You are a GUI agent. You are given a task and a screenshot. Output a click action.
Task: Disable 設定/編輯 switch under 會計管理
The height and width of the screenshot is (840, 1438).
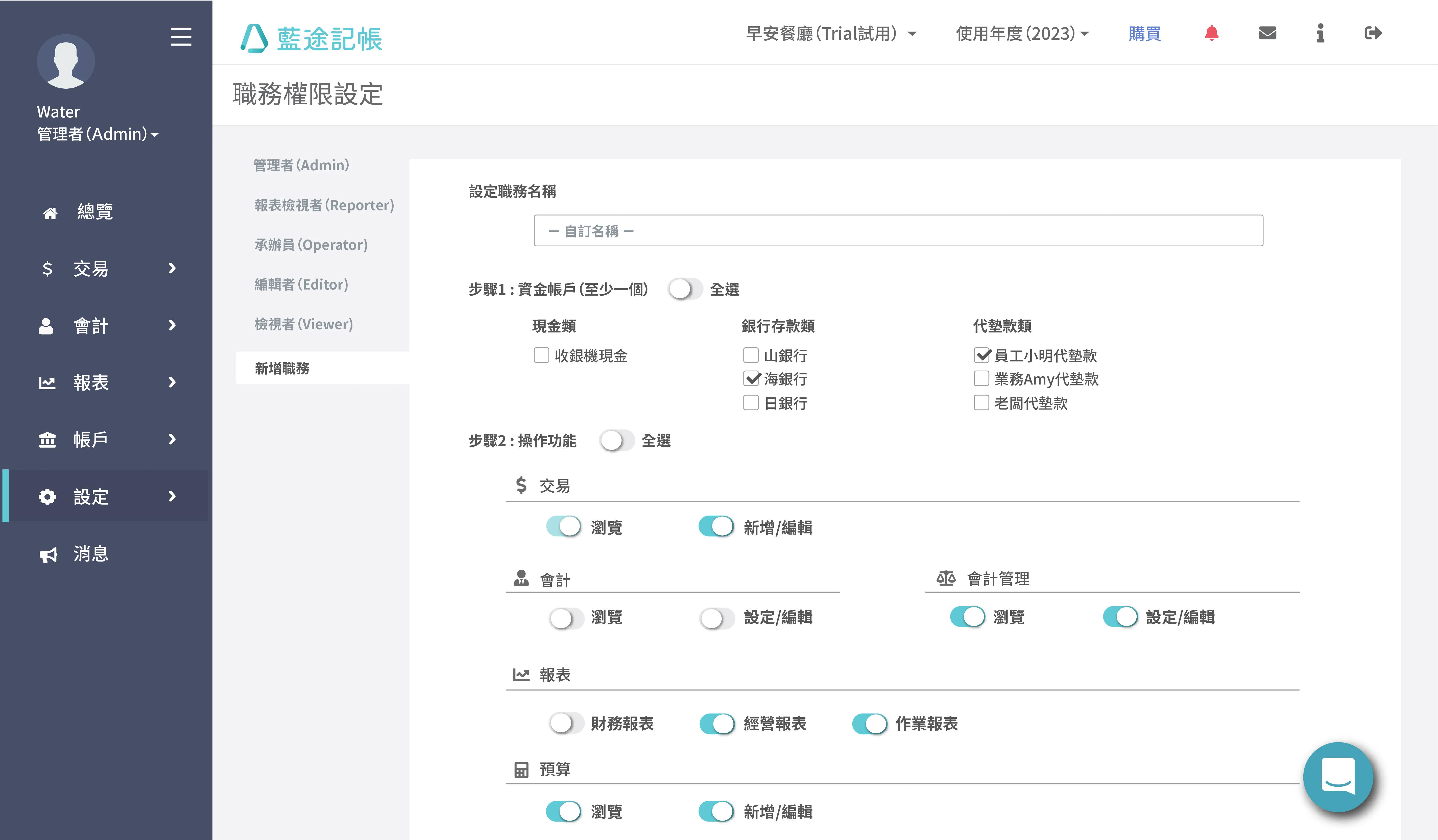(x=1120, y=617)
